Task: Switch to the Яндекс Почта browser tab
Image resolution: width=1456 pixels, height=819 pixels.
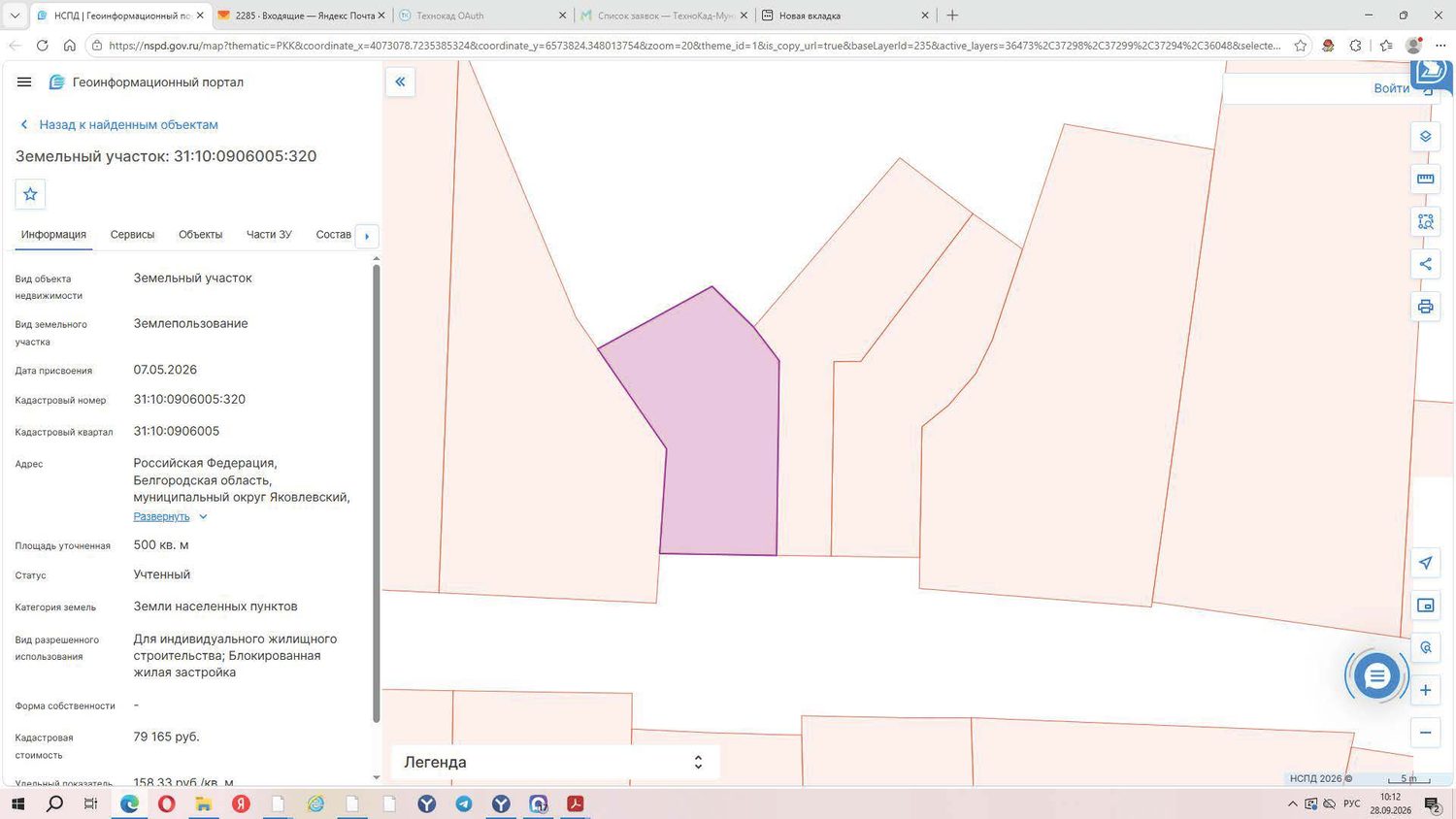Action: (x=300, y=16)
